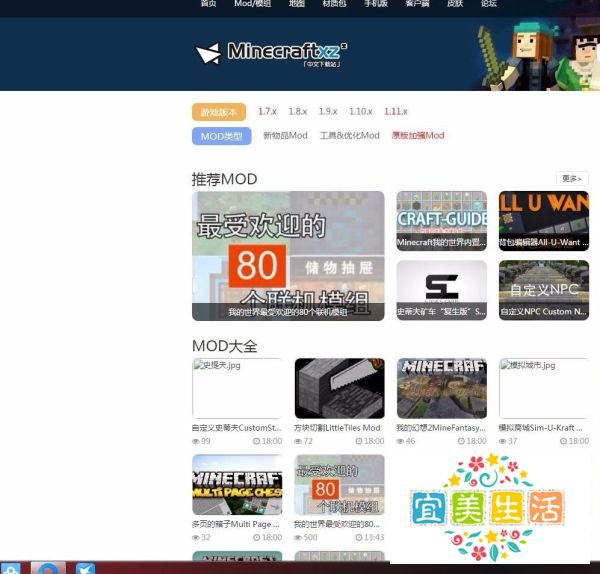Click the eye icon beside 500 views

(298, 537)
